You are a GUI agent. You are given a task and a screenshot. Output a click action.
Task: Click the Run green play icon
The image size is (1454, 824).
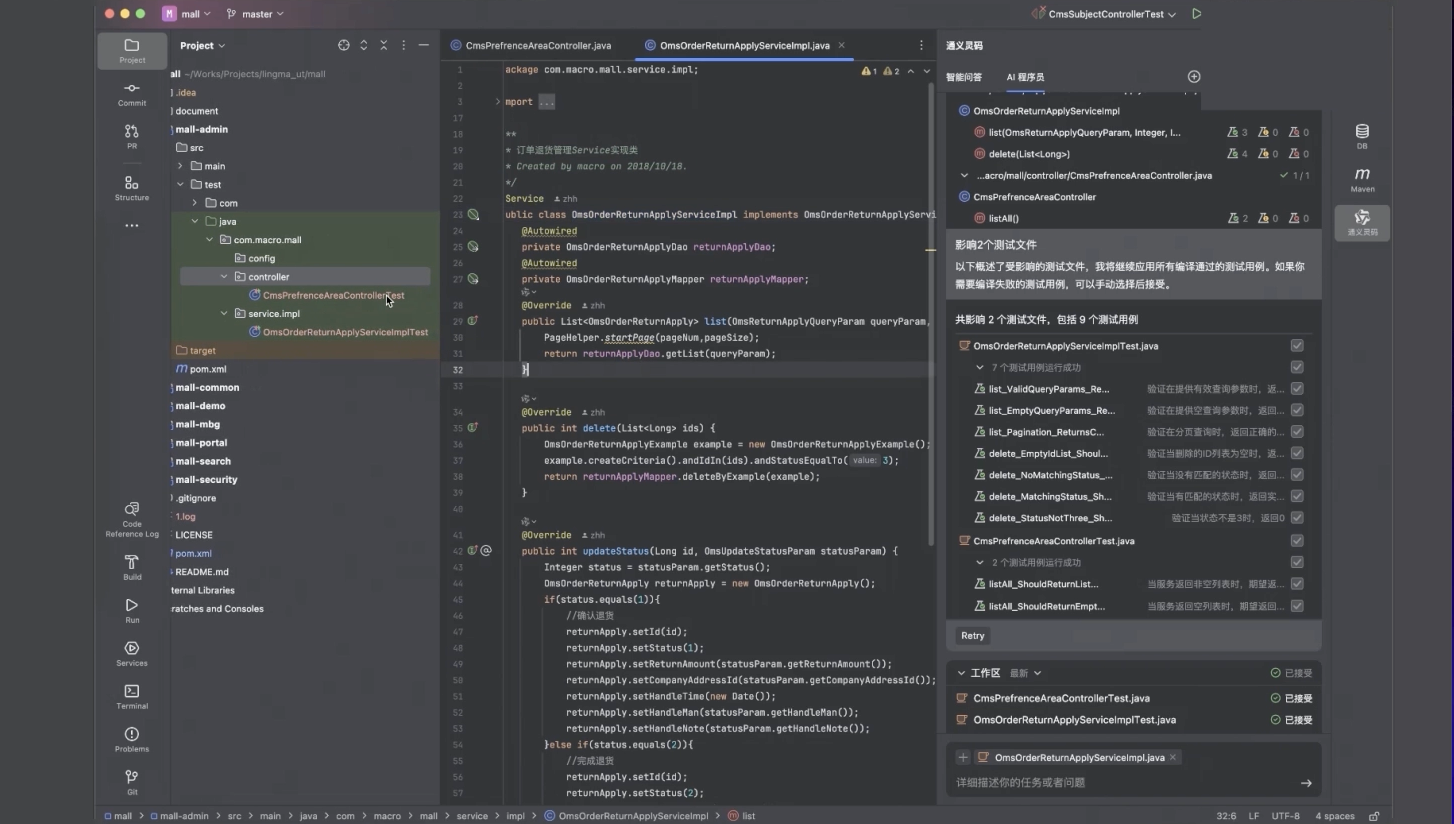point(1197,14)
